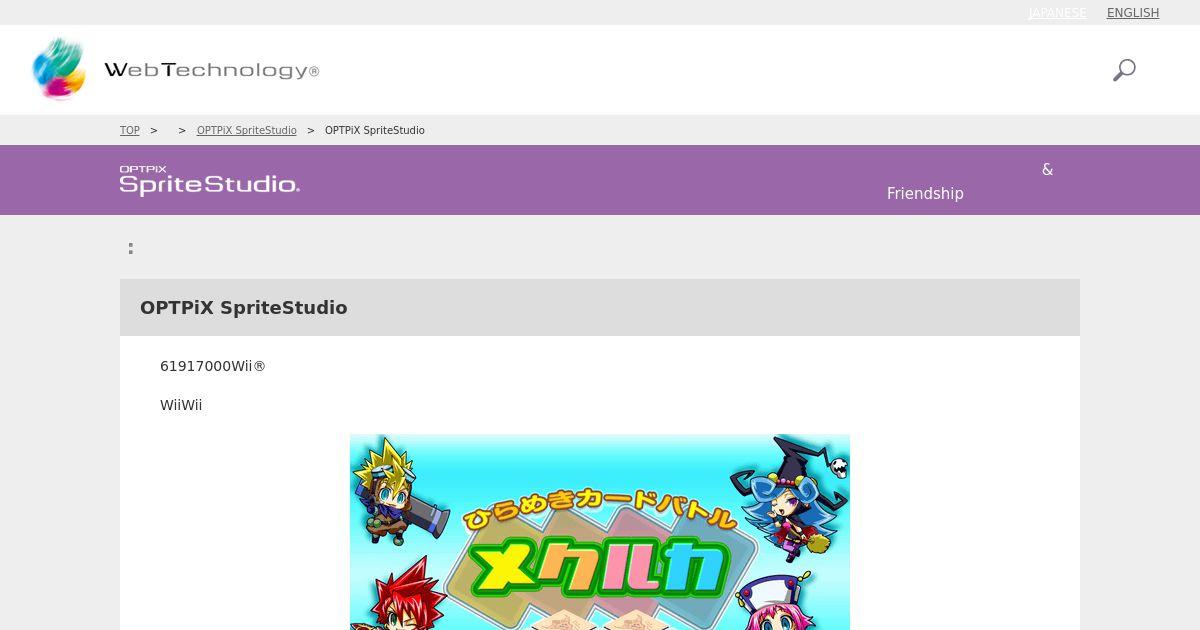Open OPTPiX SpriteStudio breadcrumb link
Viewport: 1200px width, 630px height.
[x=247, y=130]
